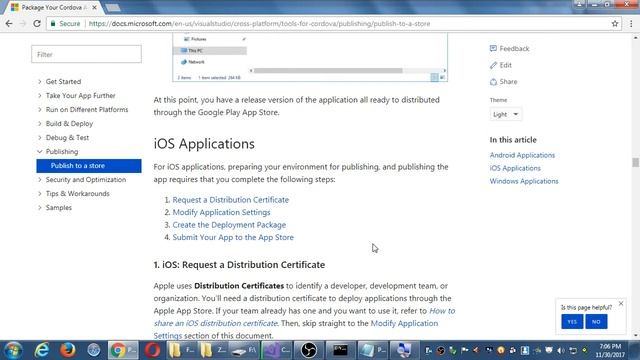Open the command prompt taskbar item
Viewport: 640px width, 360px height.
click(340, 350)
